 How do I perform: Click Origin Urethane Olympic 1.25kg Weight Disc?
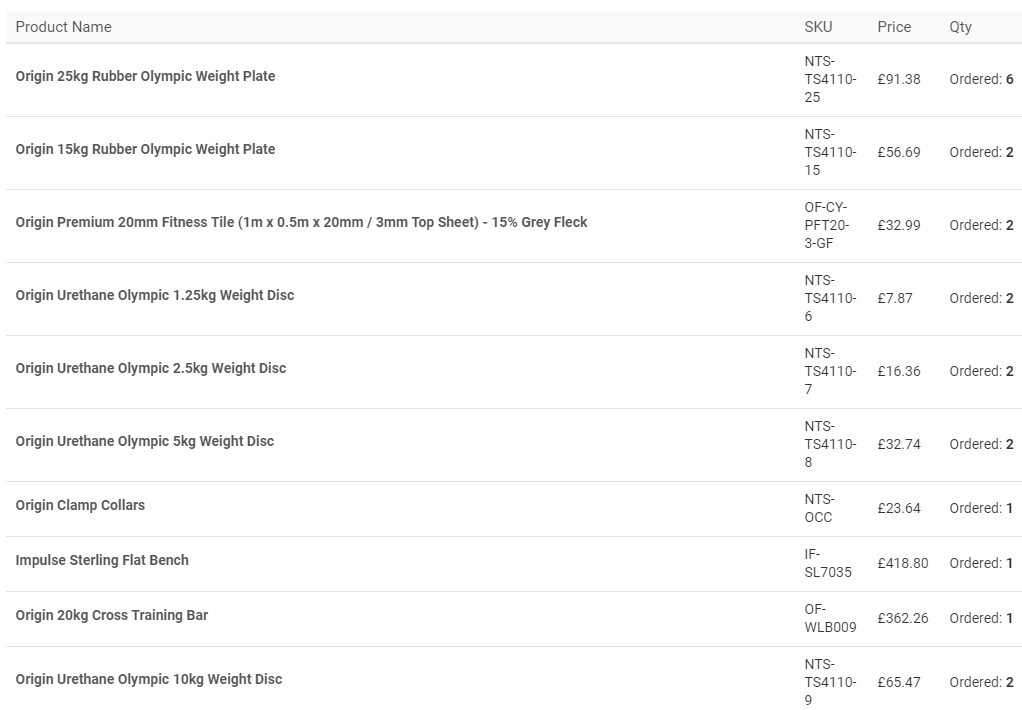click(154, 295)
